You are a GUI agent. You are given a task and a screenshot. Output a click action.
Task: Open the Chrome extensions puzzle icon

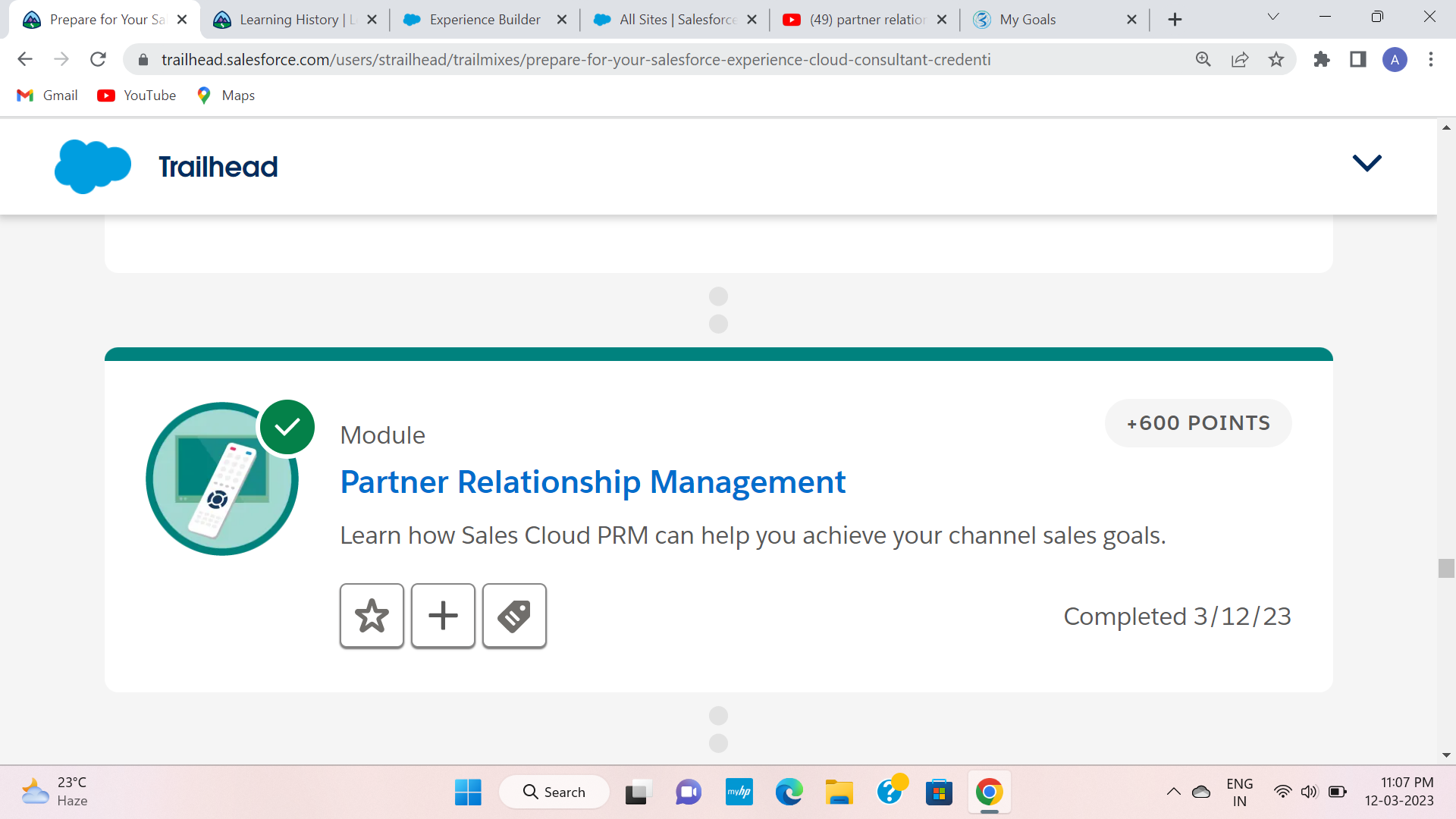[x=1322, y=59]
